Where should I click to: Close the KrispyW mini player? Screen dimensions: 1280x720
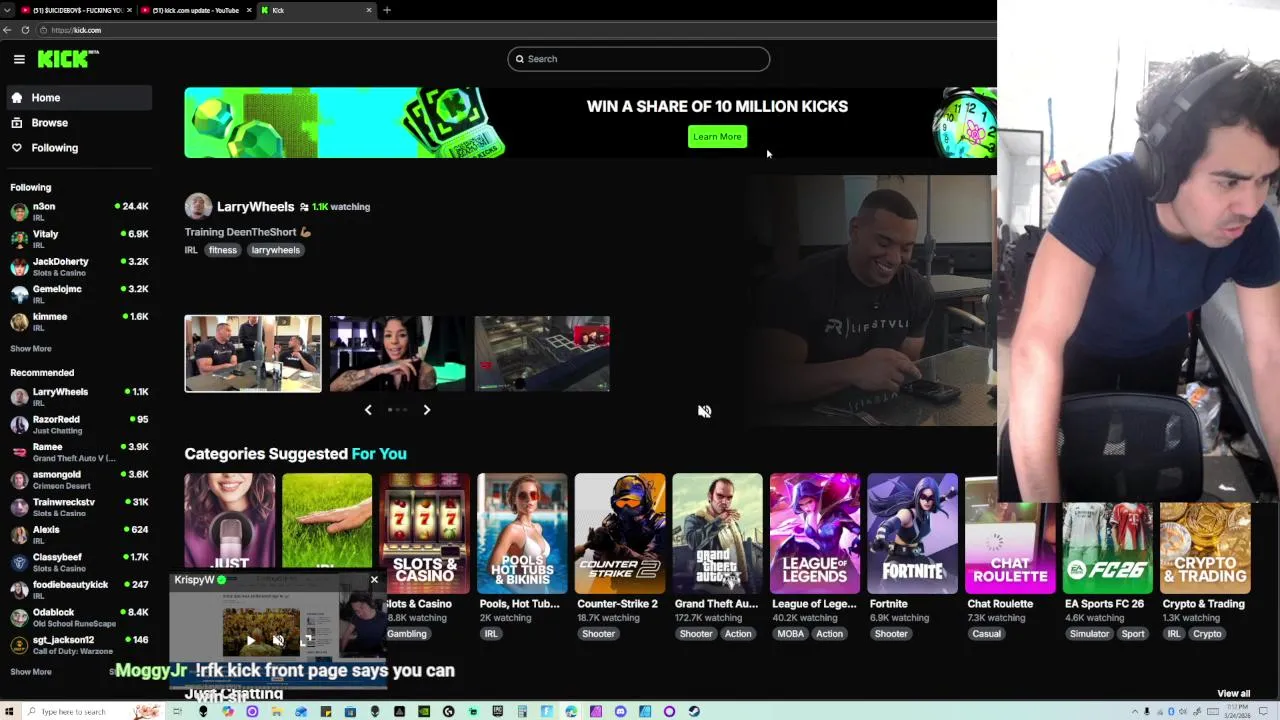point(374,580)
